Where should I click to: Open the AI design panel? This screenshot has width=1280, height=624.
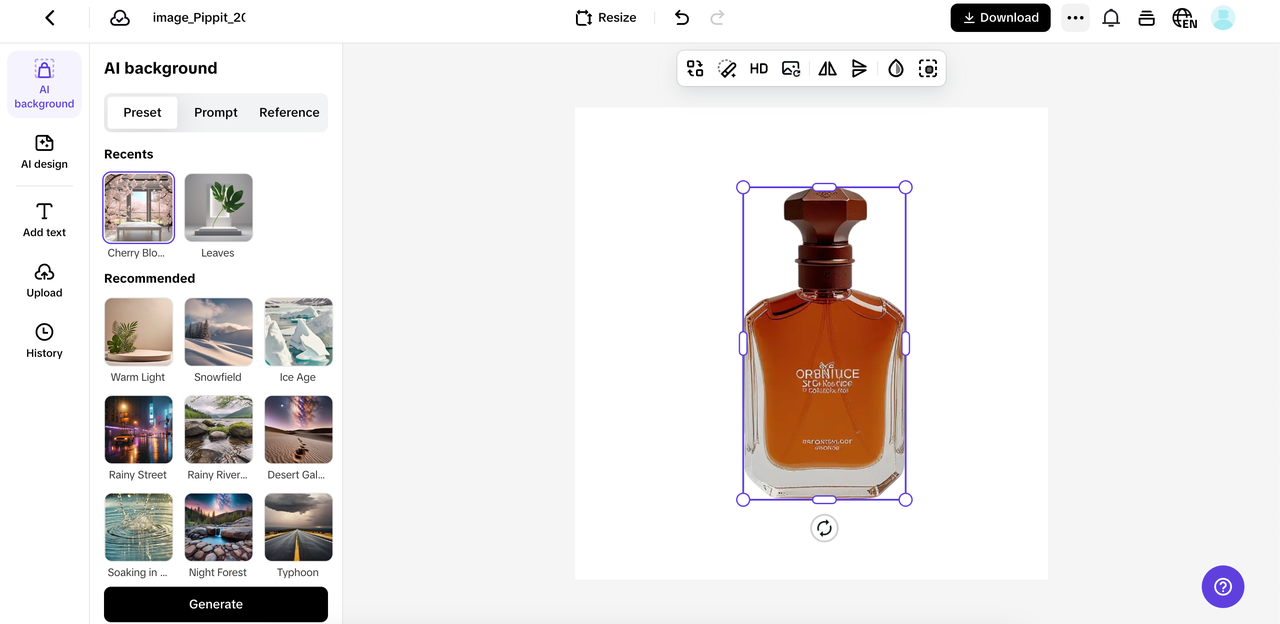point(44,151)
